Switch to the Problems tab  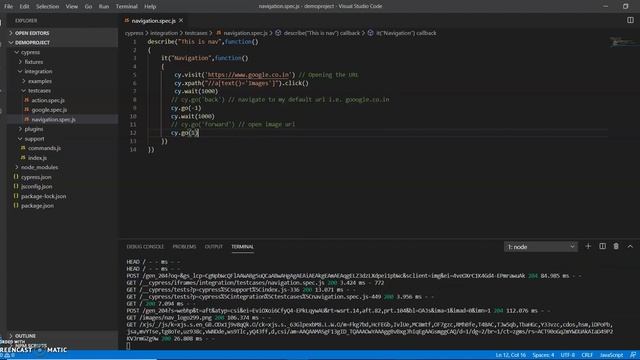184,247
